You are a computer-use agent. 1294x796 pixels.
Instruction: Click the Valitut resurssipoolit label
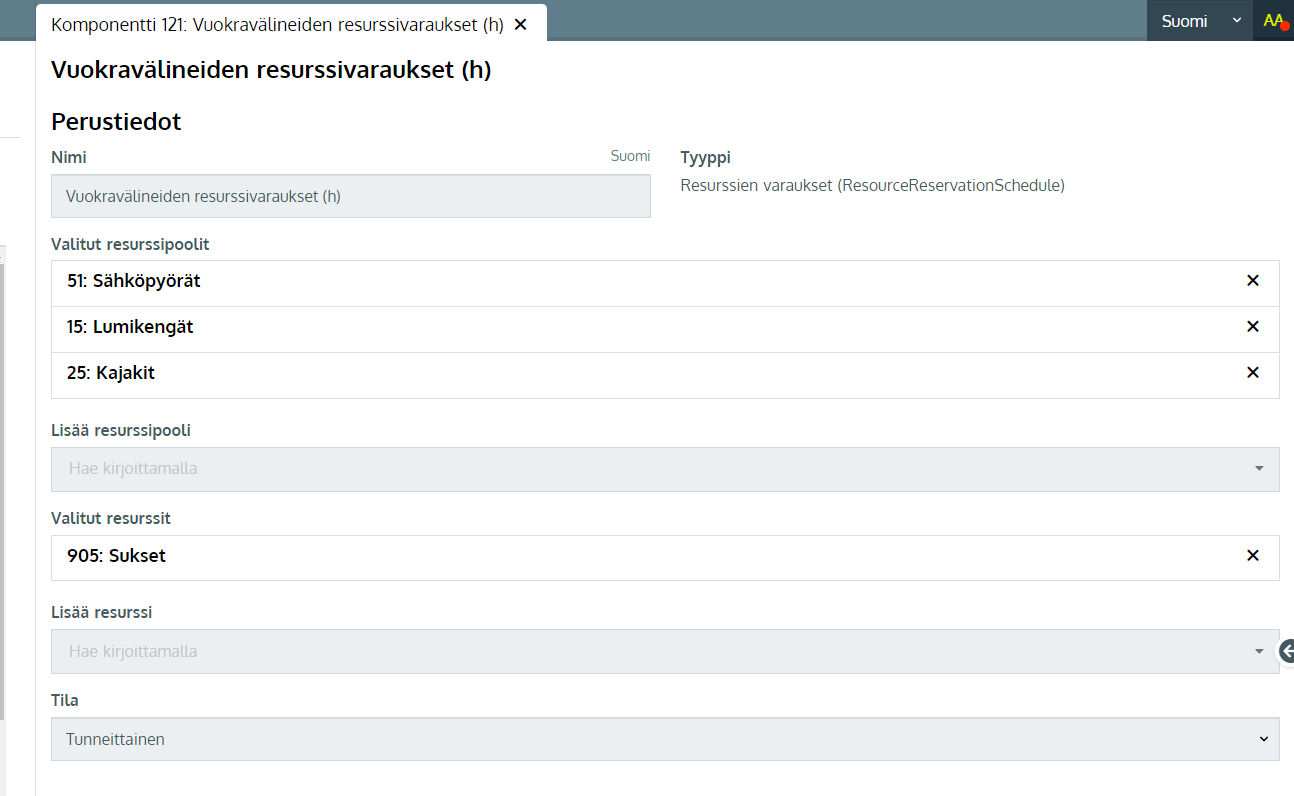[130, 244]
